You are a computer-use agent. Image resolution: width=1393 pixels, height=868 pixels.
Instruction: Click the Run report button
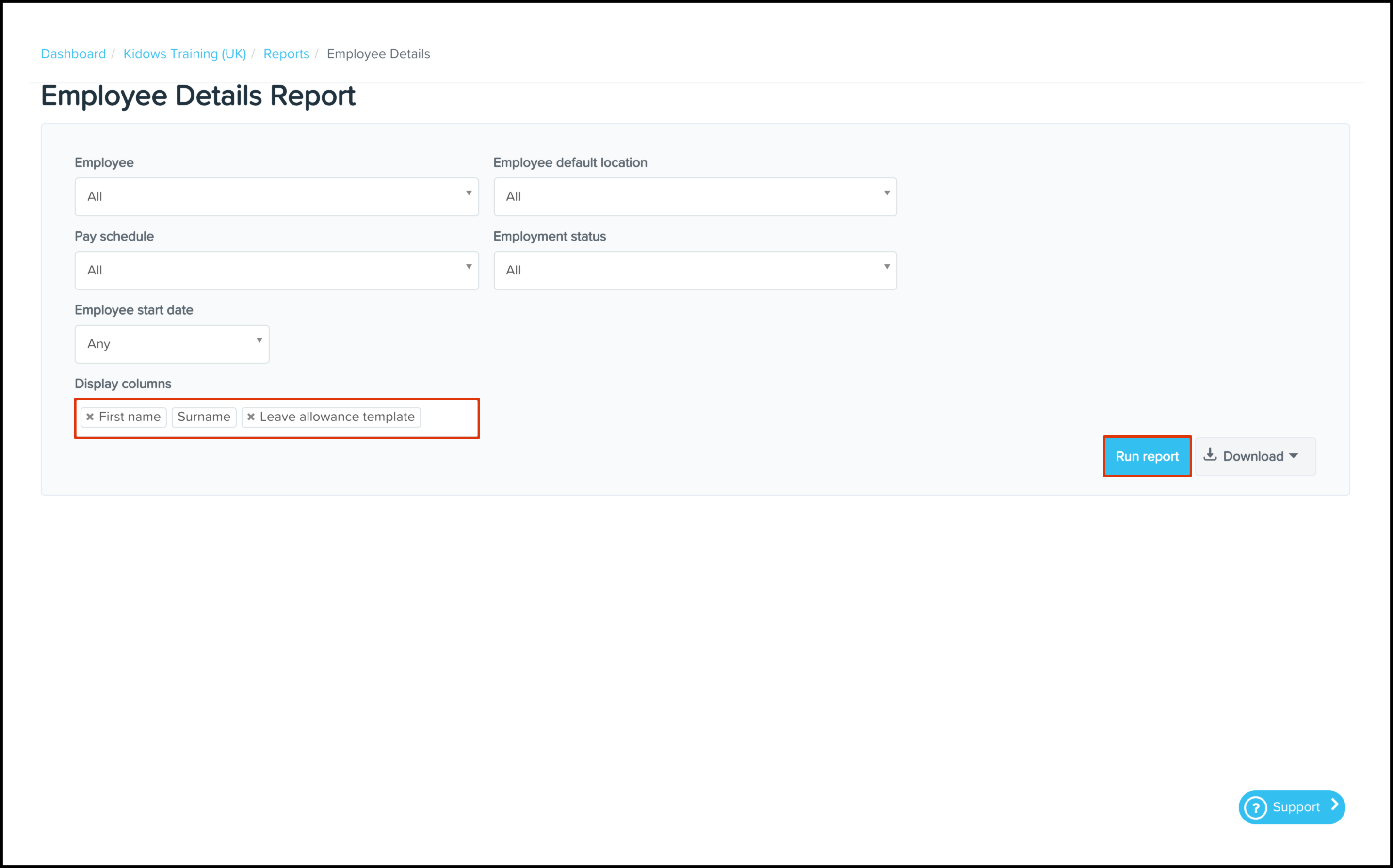1147,456
